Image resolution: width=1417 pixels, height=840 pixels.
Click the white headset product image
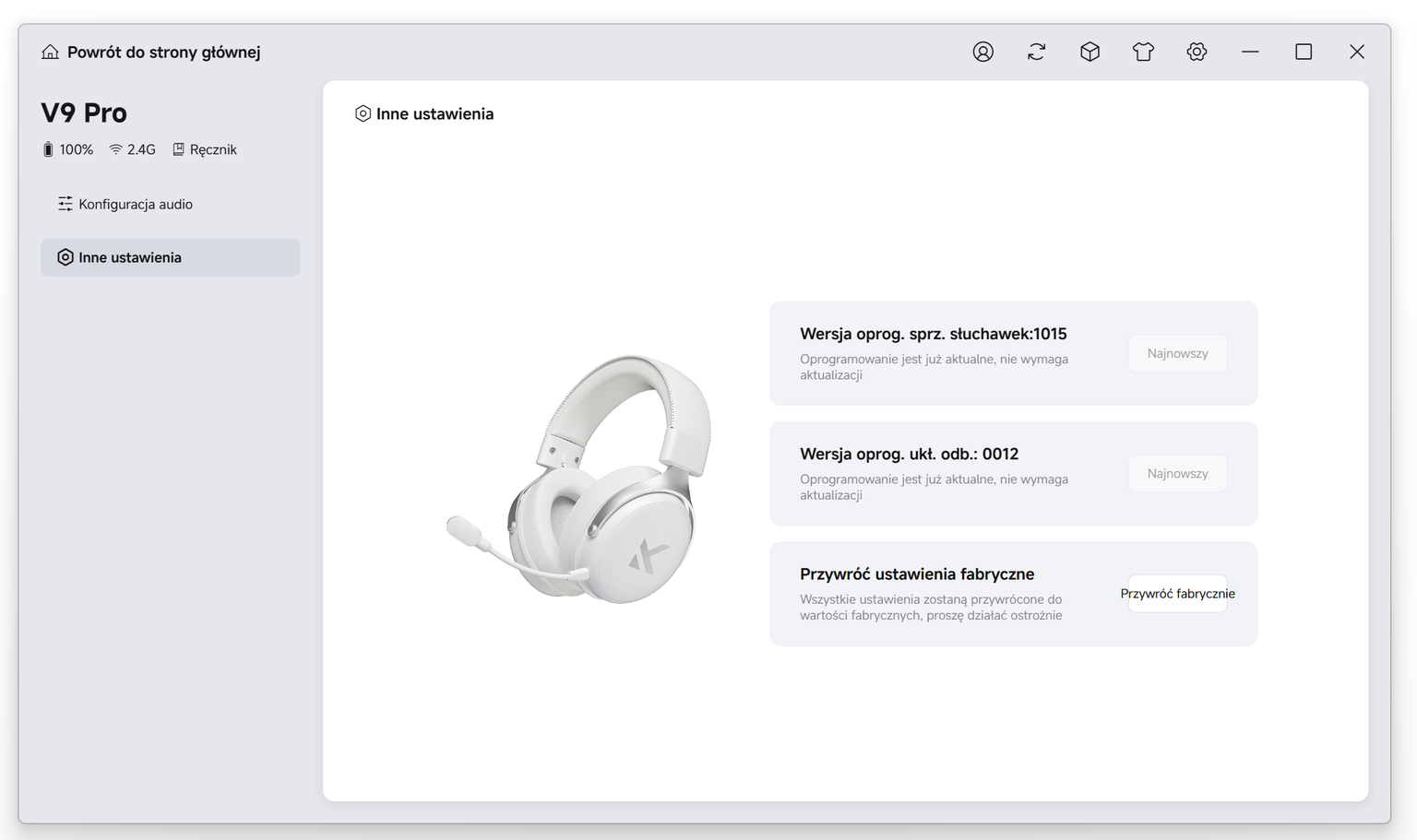(x=579, y=479)
